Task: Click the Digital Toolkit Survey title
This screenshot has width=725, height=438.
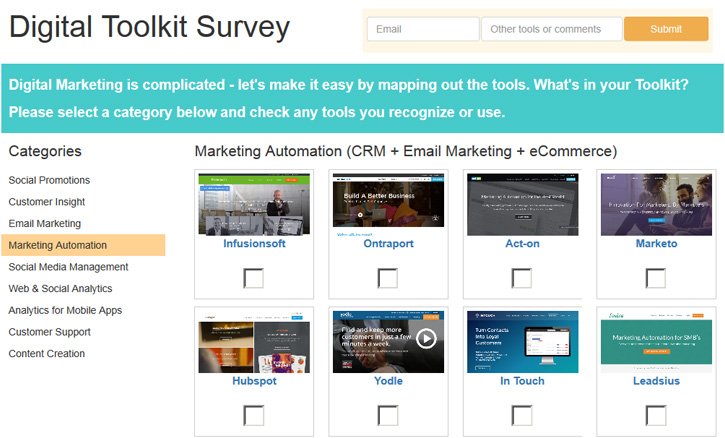Action: pos(149,27)
